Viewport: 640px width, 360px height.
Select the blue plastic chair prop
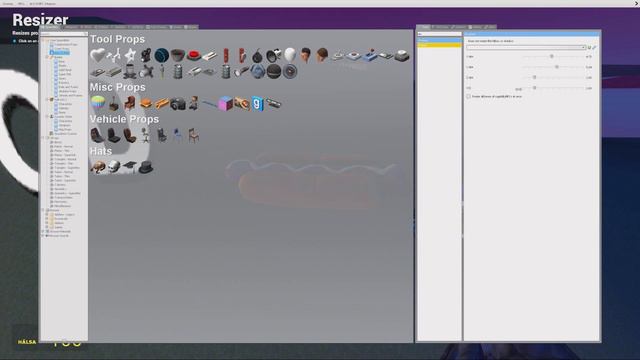178,135
